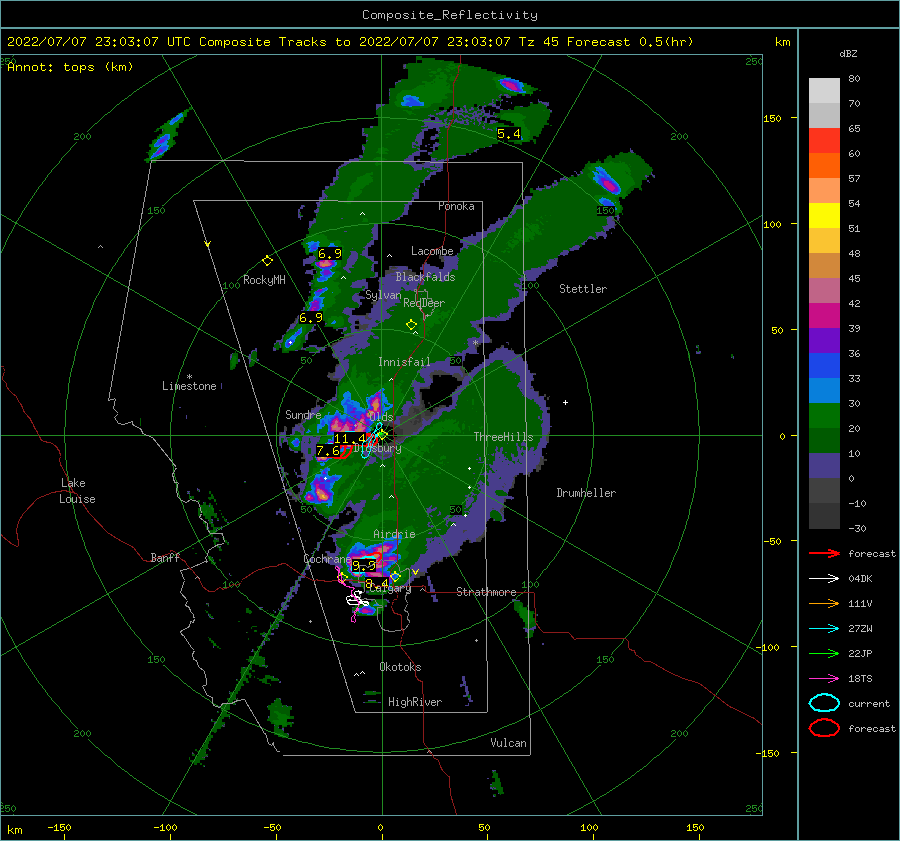Pick the magenta 39–42 dBZ legend swatch

(824, 316)
